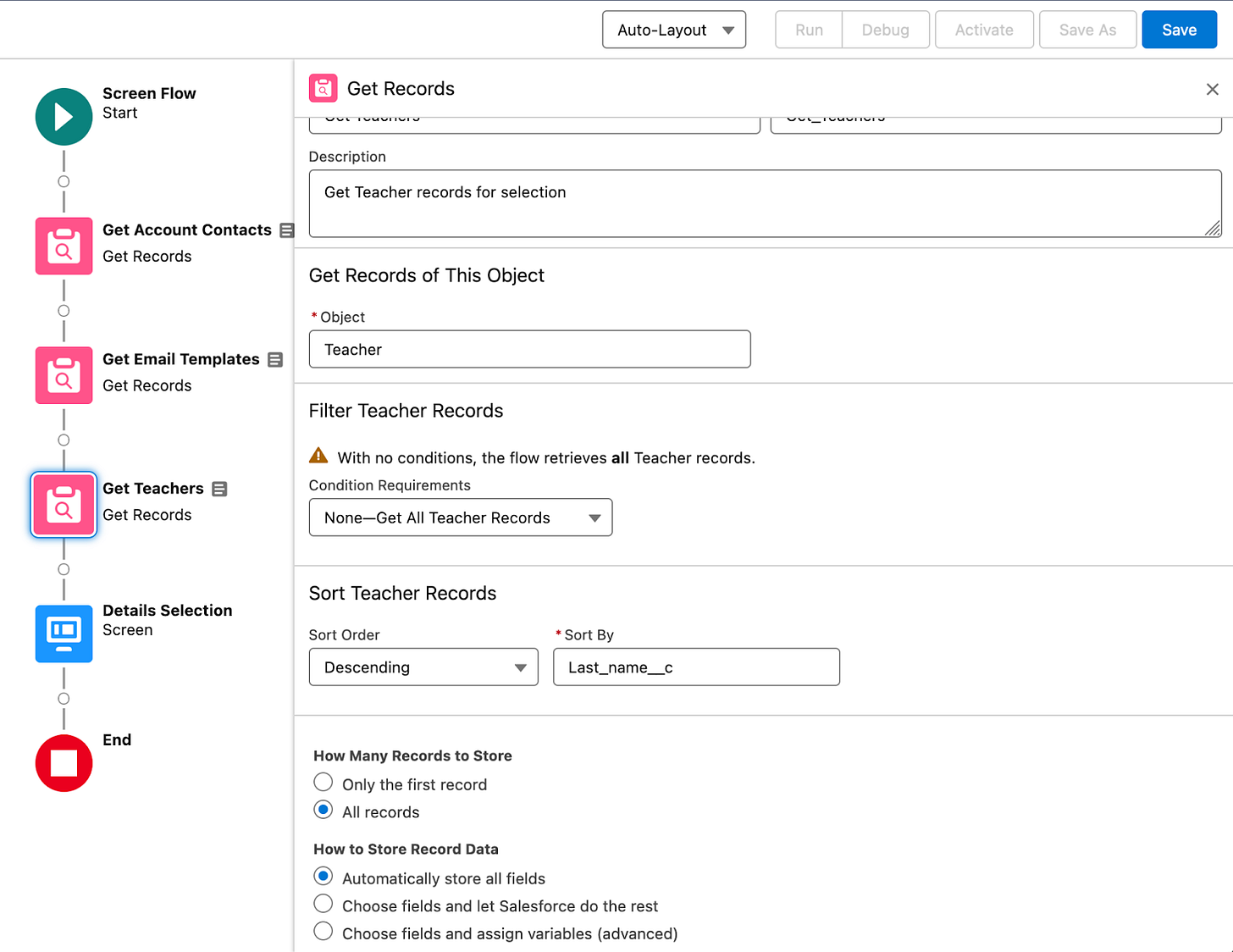This screenshot has height=952, width=1233.
Task: Click the Save button
Action: (x=1179, y=30)
